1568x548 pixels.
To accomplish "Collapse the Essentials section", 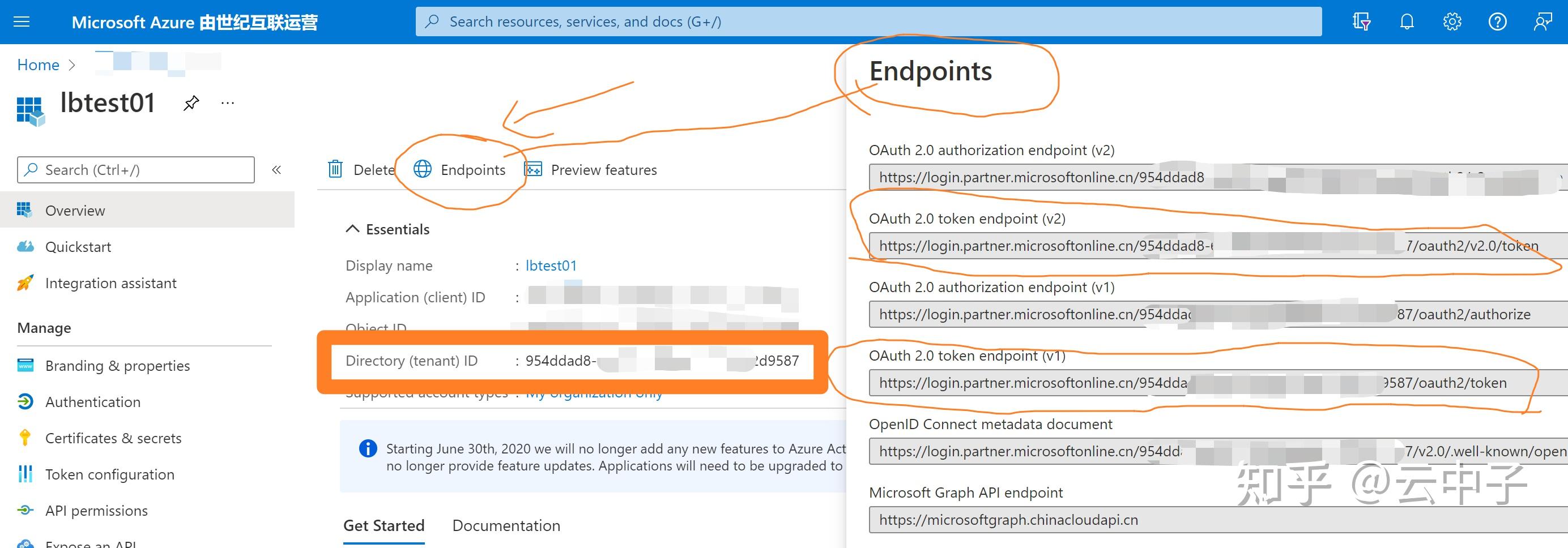I will tap(352, 229).
